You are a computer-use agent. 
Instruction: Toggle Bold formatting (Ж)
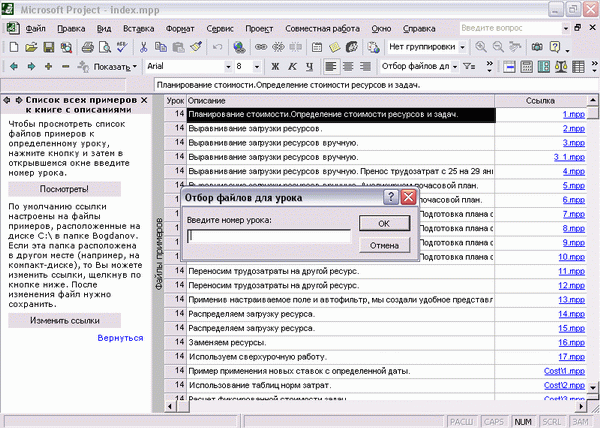[x=275, y=67]
